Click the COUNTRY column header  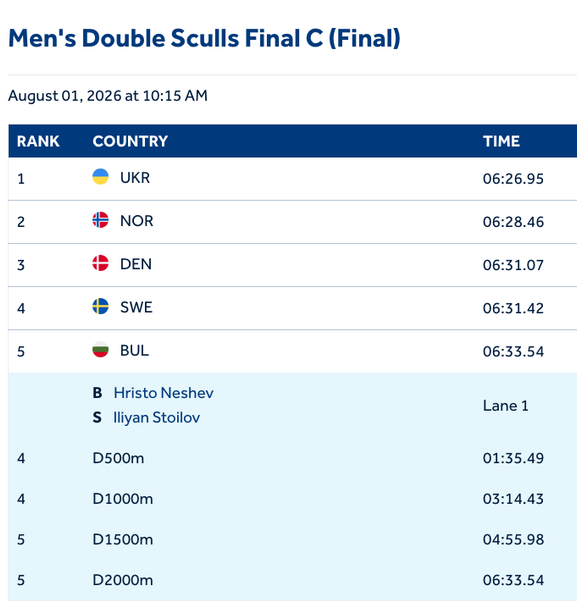[130, 141]
